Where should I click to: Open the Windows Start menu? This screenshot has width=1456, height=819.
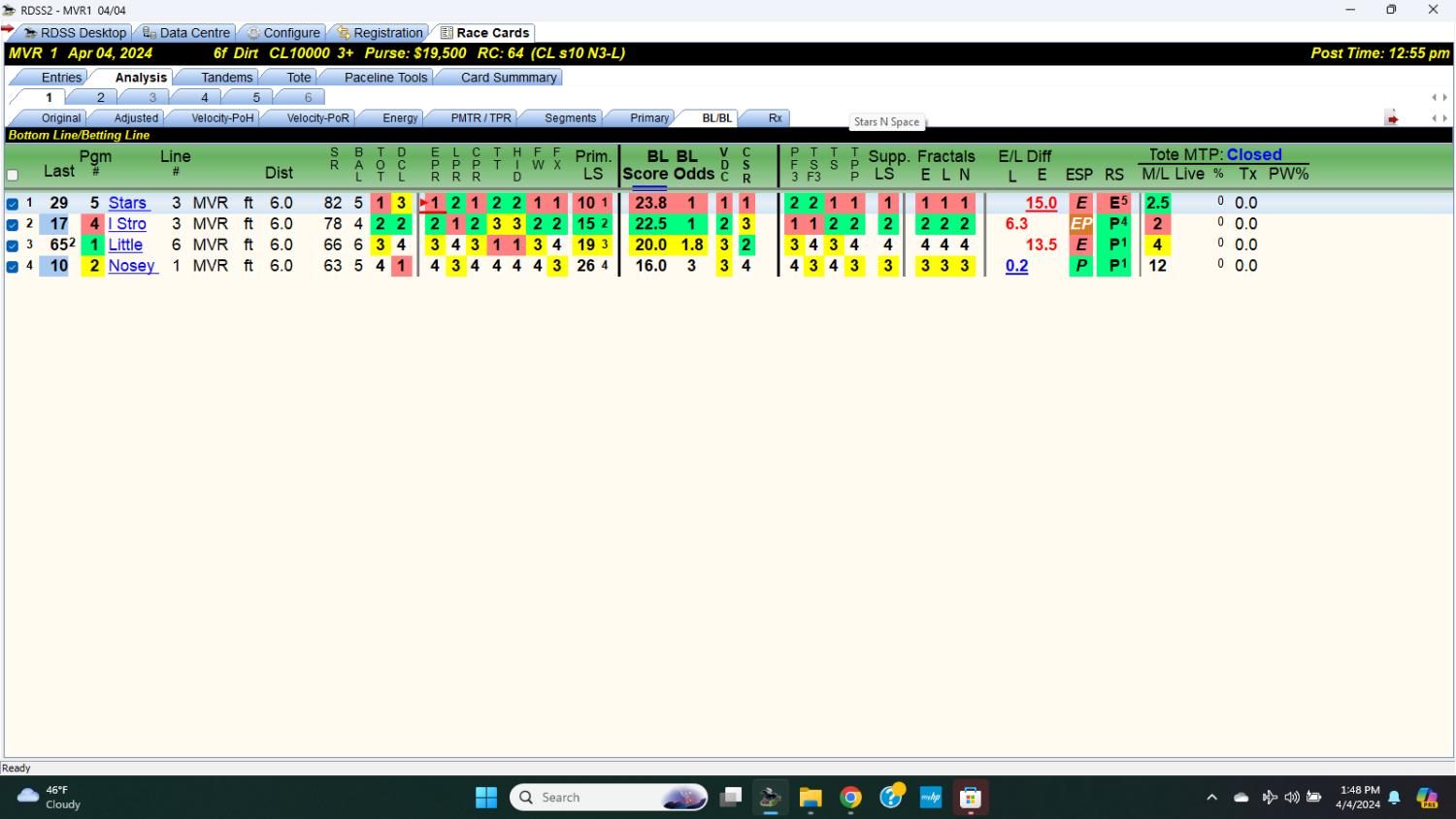(486, 798)
